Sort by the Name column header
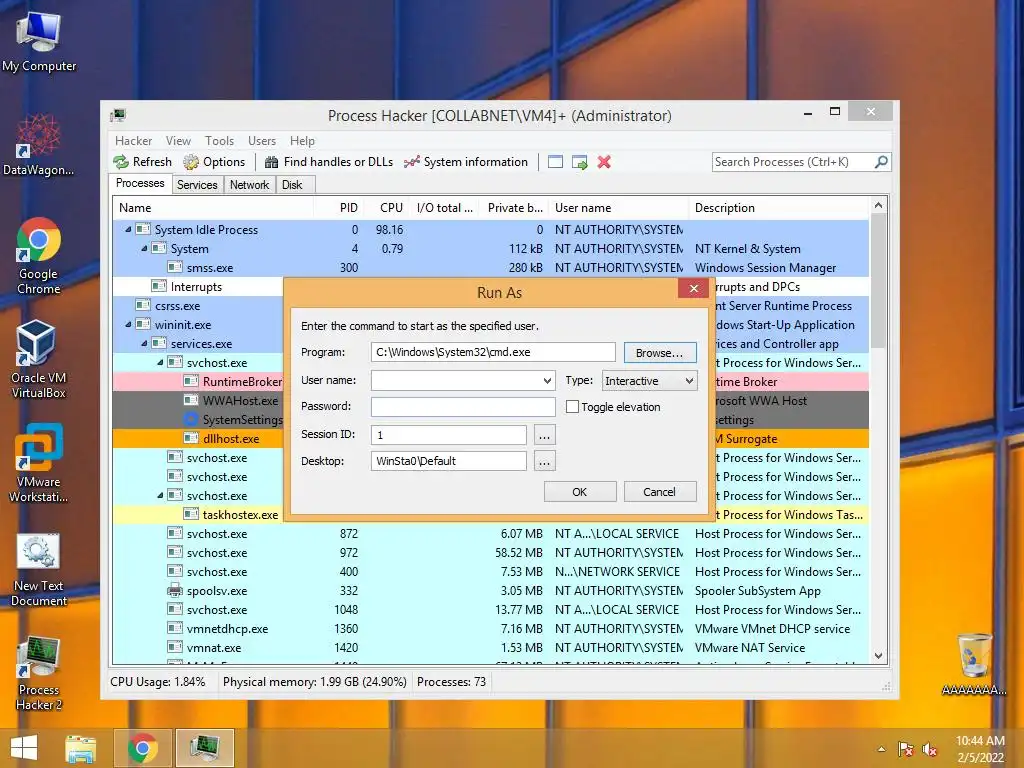This screenshot has height=768, width=1024. click(x=213, y=208)
